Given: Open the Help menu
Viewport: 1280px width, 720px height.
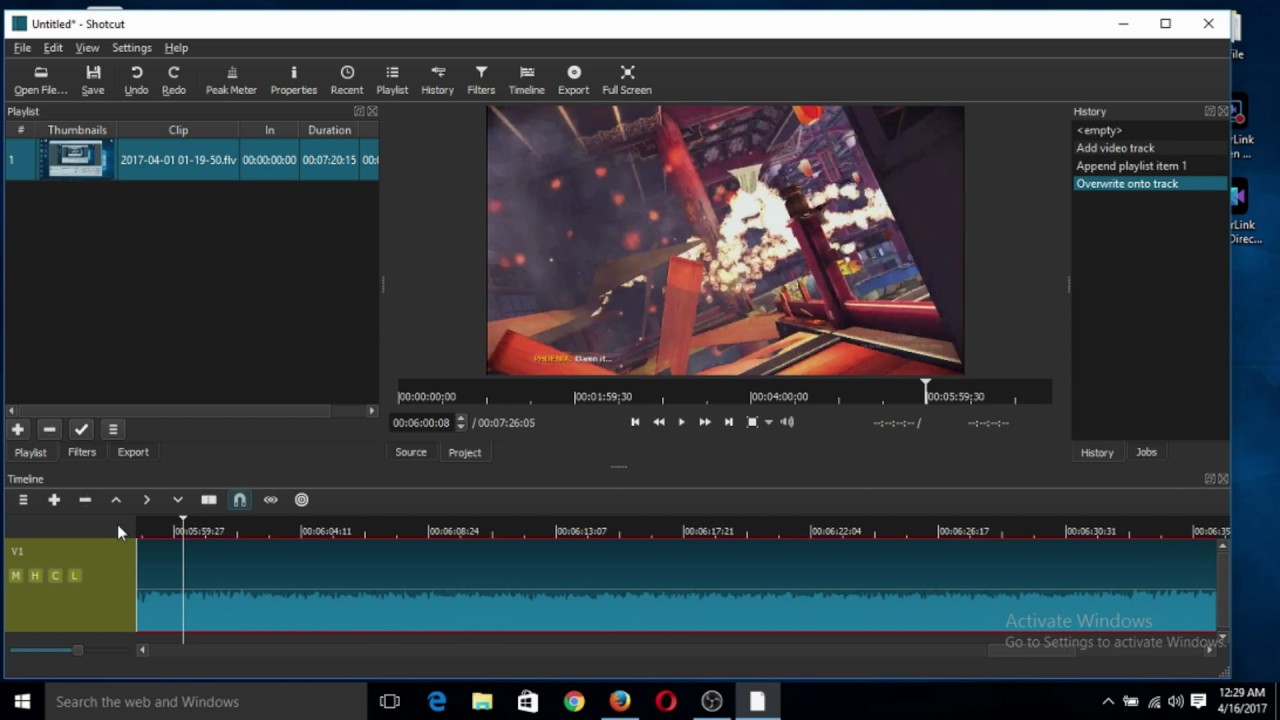Looking at the screenshot, I should pos(176,48).
